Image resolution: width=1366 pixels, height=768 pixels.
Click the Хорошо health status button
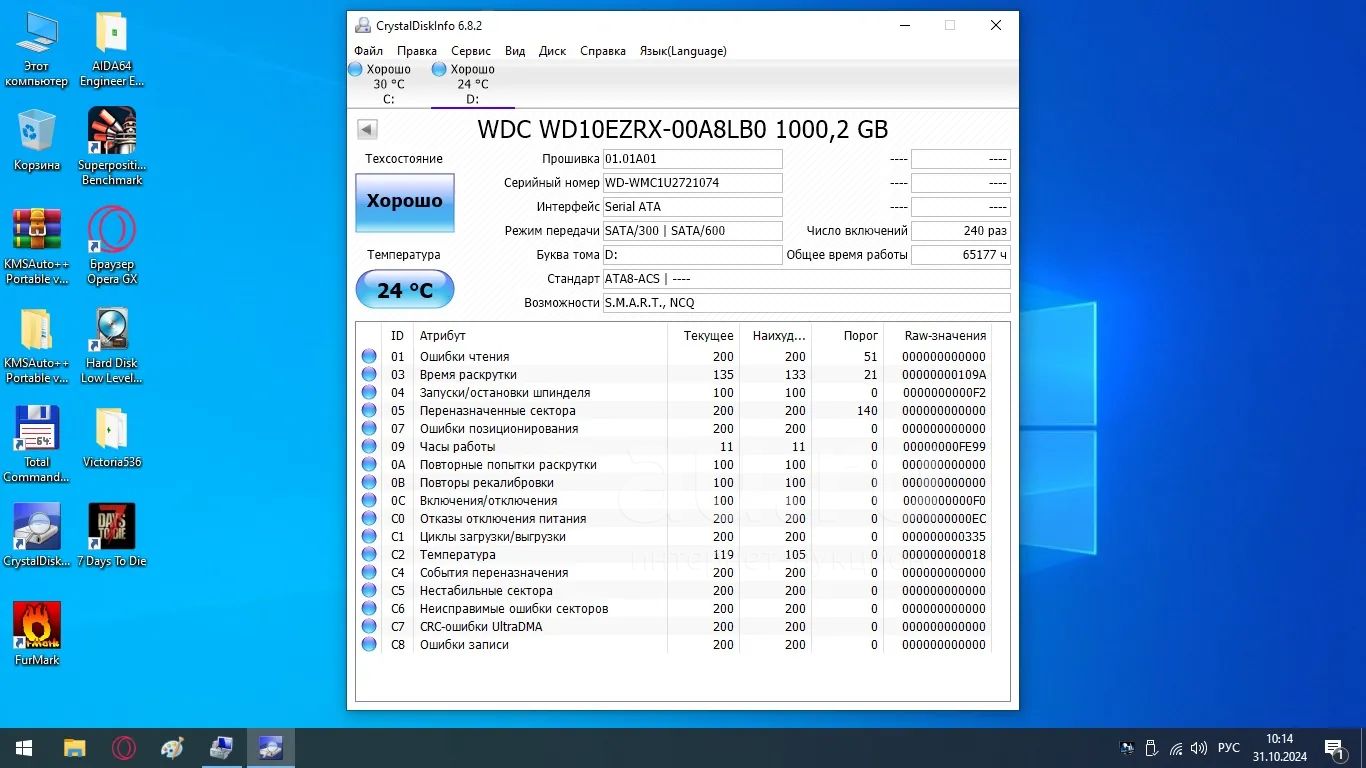click(x=405, y=203)
